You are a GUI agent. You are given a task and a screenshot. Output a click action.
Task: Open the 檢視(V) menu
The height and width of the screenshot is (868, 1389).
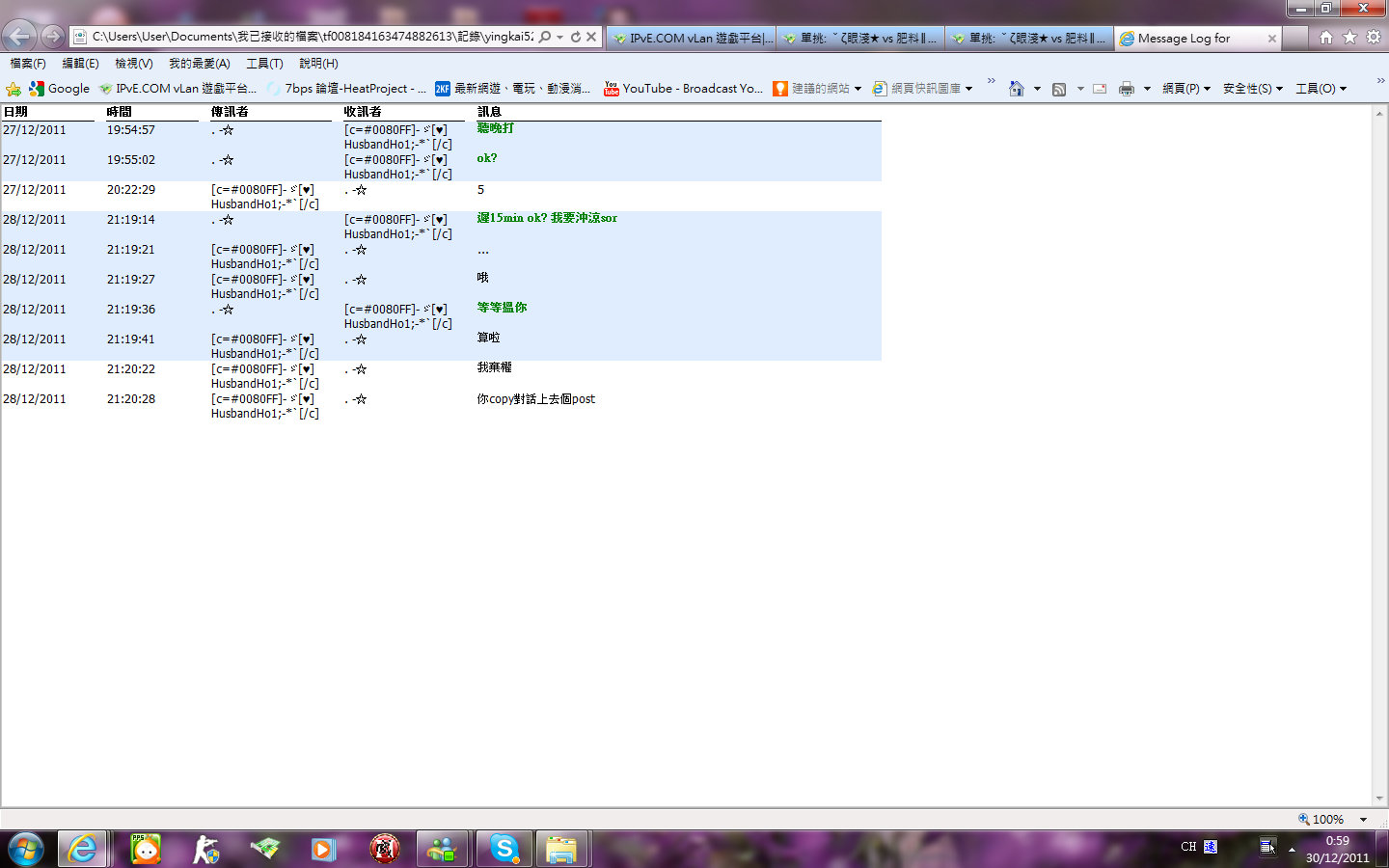(133, 64)
